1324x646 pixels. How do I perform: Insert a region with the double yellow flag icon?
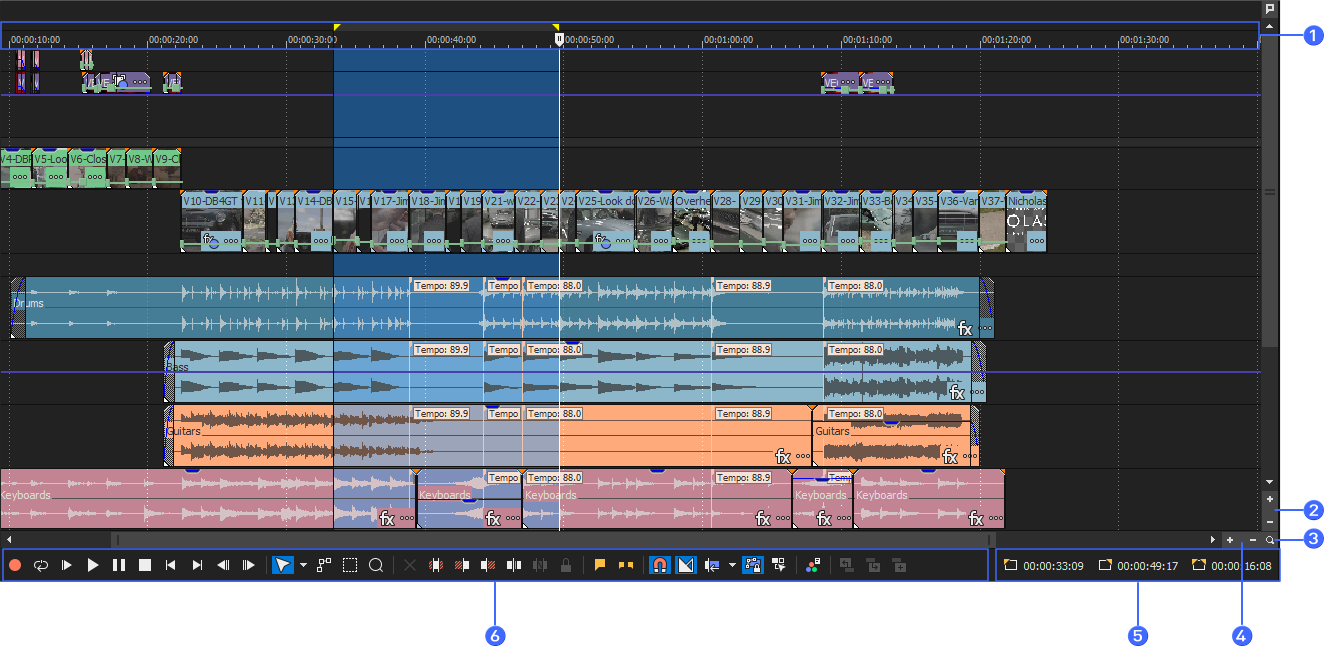point(626,565)
